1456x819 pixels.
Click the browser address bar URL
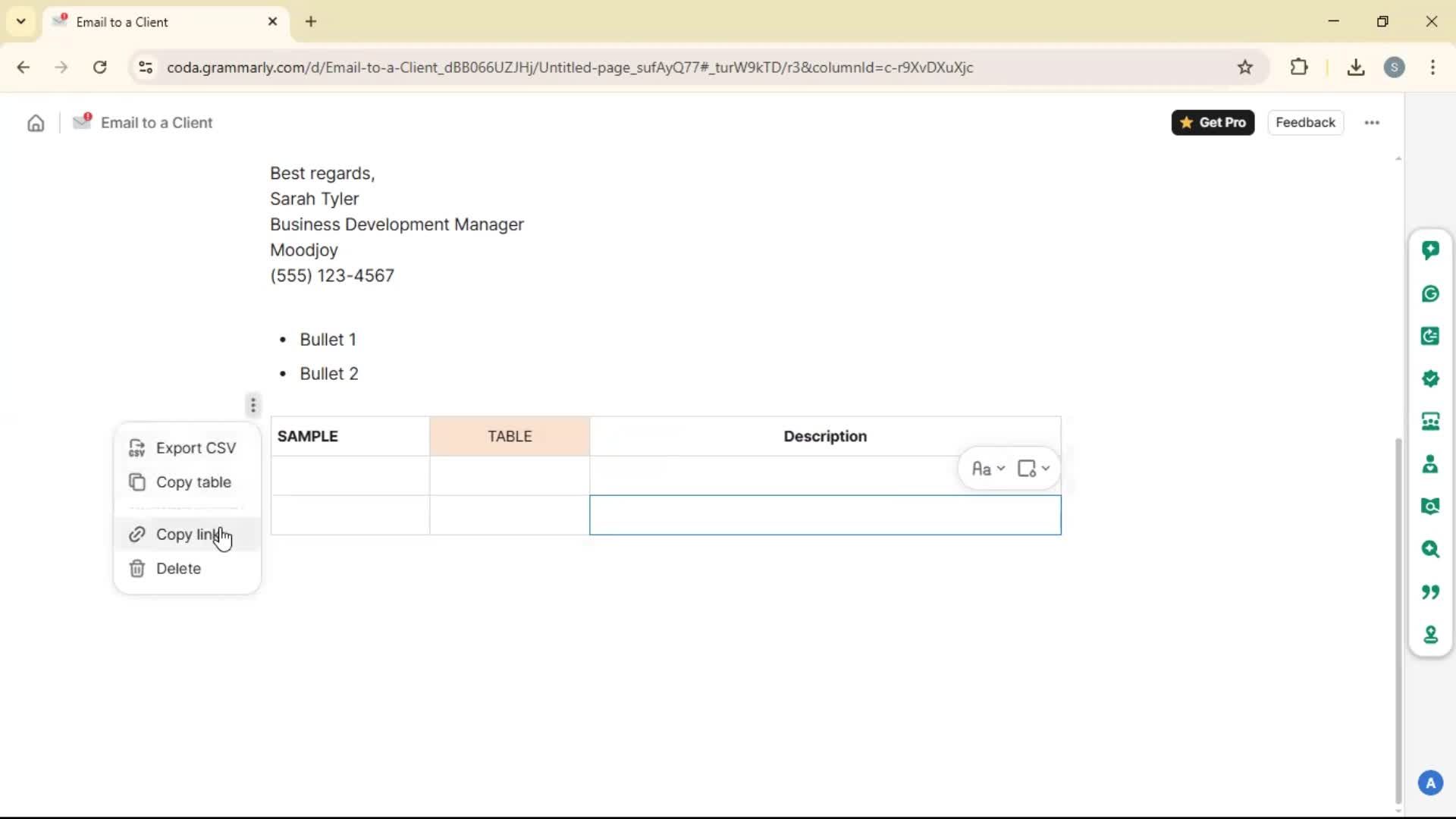point(569,67)
